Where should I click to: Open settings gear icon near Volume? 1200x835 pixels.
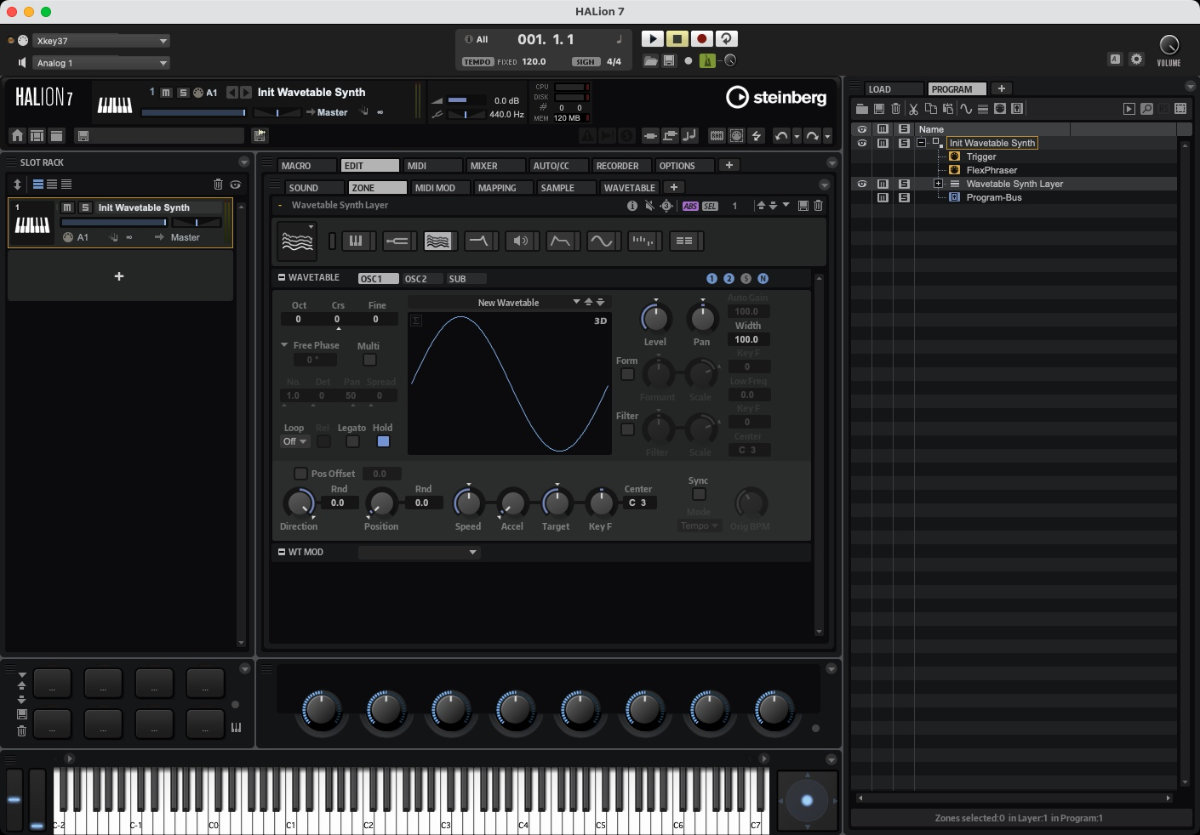[1136, 59]
